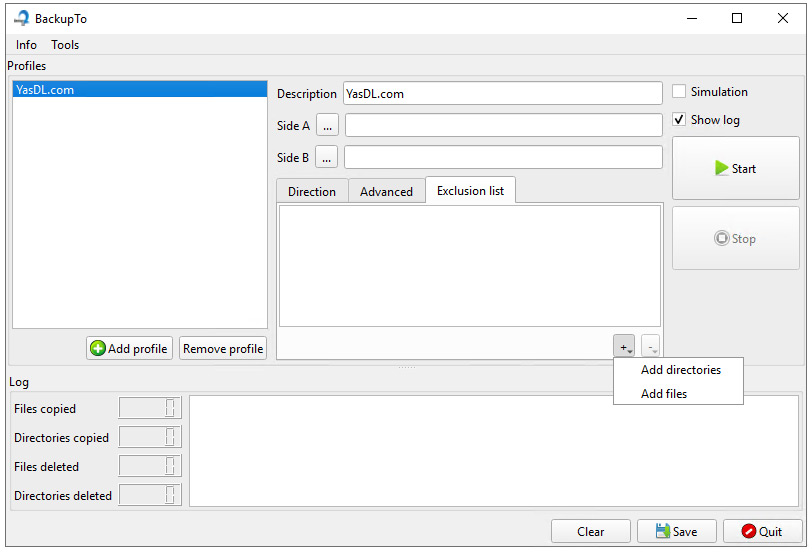Select the Exclusion list tab
812x554 pixels.
coord(470,191)
